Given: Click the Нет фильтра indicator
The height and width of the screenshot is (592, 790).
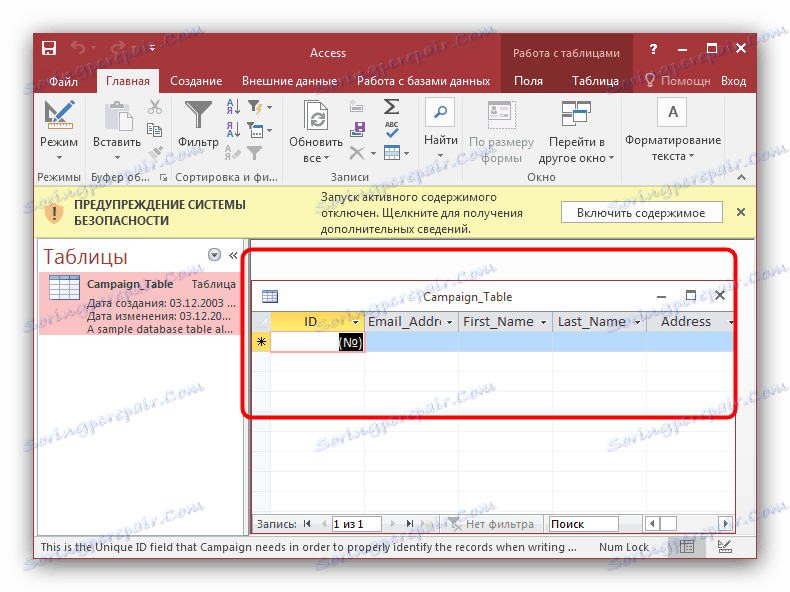Looking at the screenshot, I should tap(492, 524).
